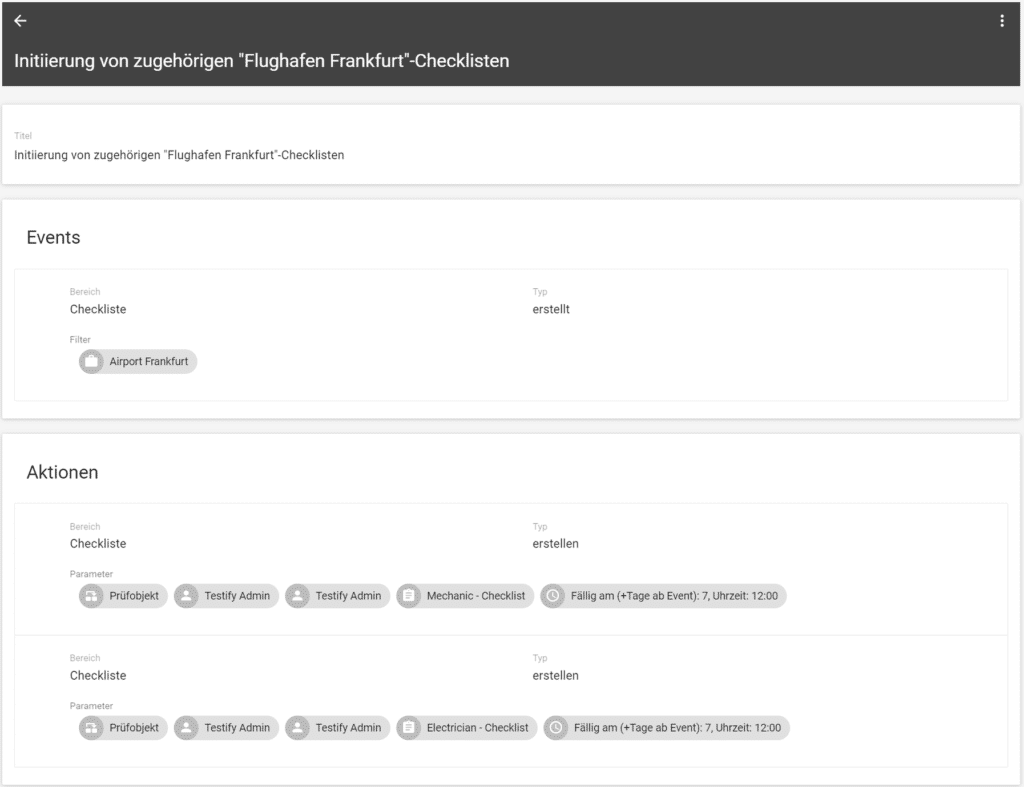Click the Prüfobjekt chip in second action

[123, 728]
